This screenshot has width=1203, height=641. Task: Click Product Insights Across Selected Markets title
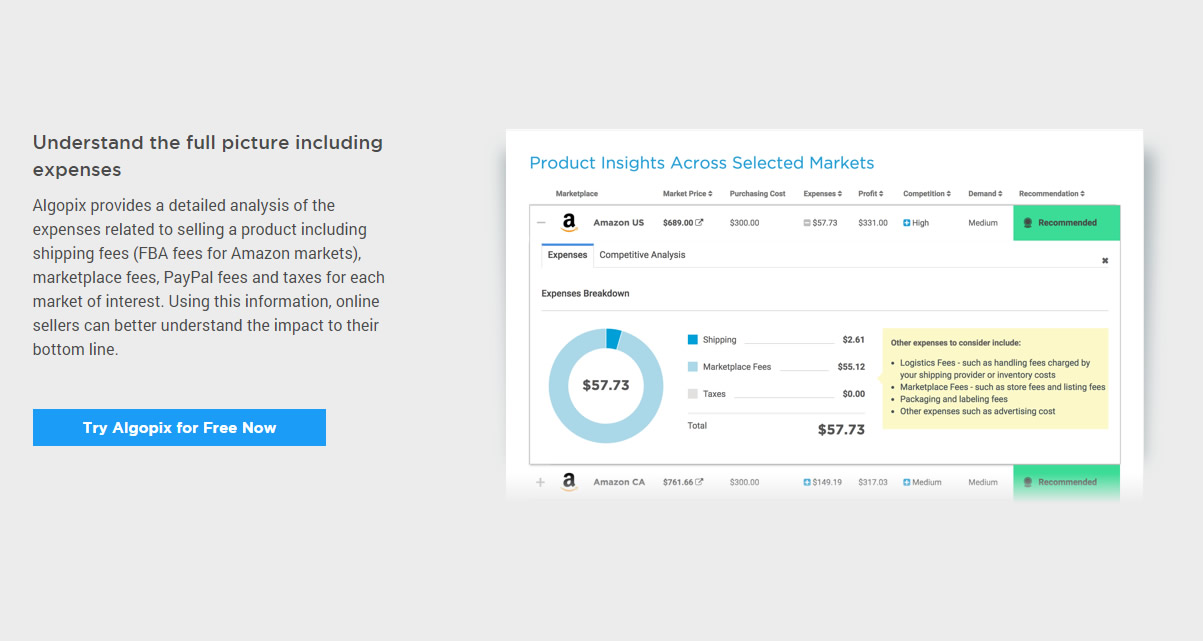(702, 163)
